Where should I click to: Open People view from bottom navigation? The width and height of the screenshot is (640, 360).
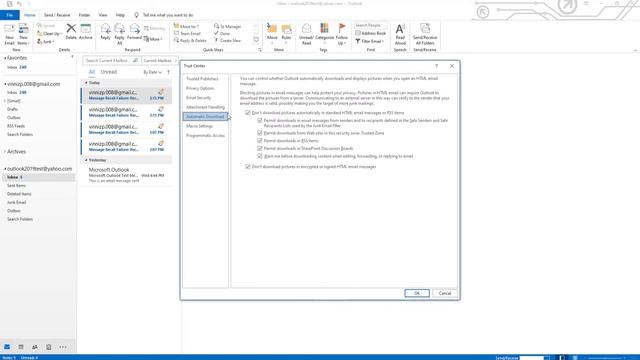[35, 347]
